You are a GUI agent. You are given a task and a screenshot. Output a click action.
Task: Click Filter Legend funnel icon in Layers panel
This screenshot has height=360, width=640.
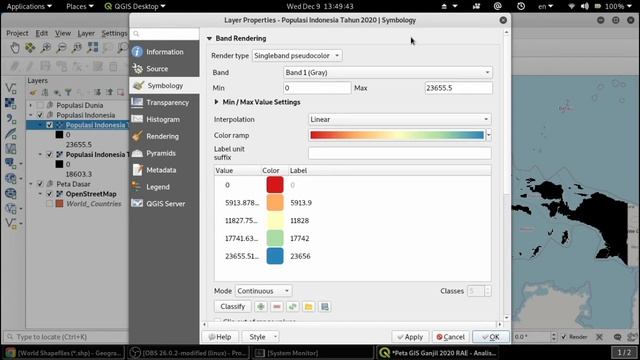[68, 93]
